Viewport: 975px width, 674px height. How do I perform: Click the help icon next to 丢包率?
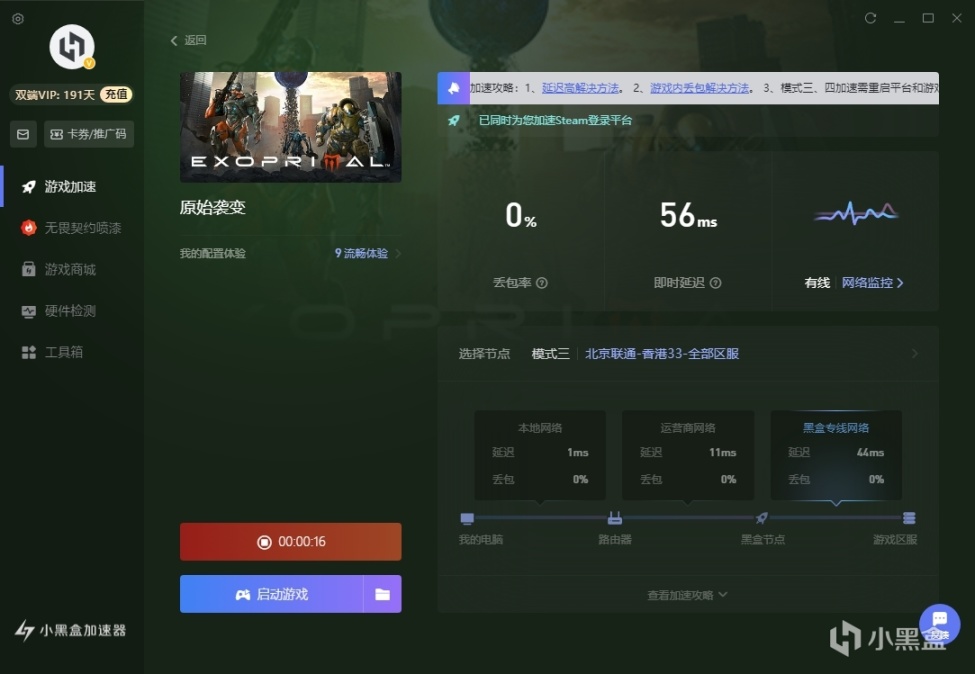pos(542,283)
